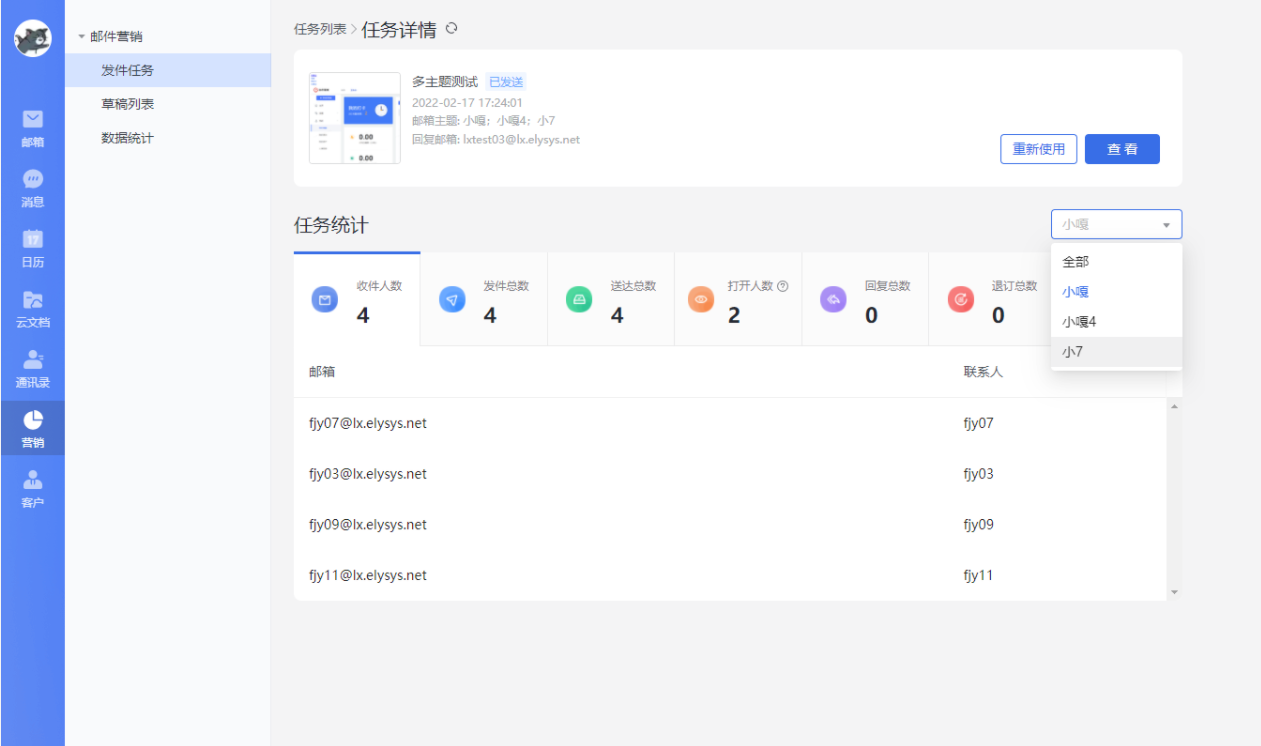Refresh the 任务详情 page
Screen dimensions: 1261x746
[x=450, y=29]
